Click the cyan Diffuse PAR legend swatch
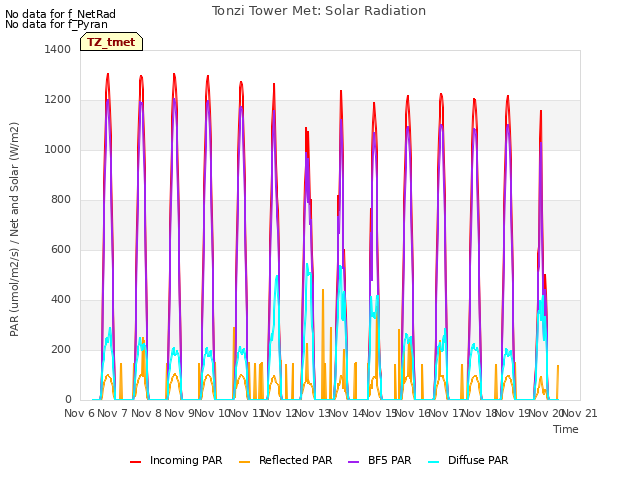The image size is (640, 480). [434, 462]
